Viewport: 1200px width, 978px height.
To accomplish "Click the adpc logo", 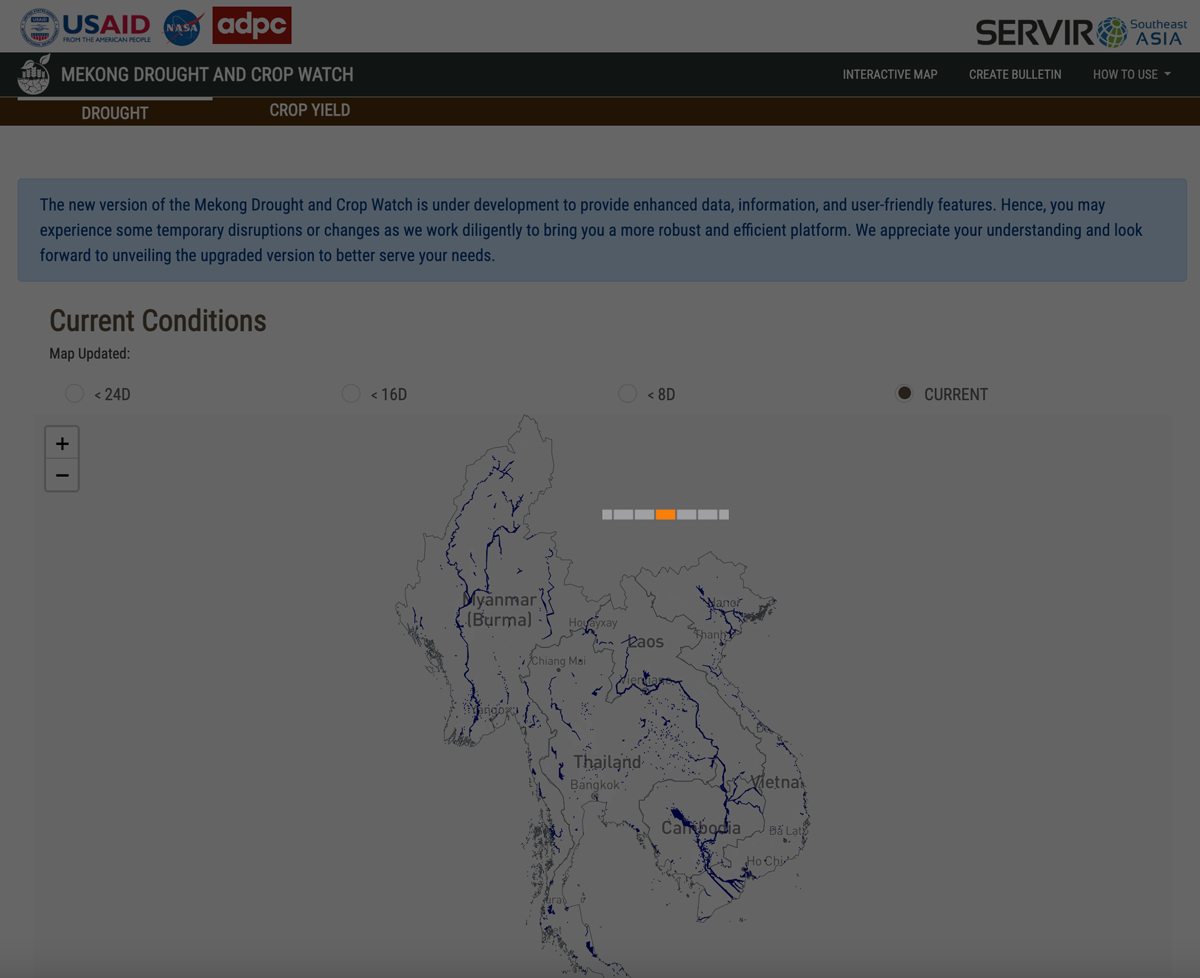I will (x=251, y=25).
